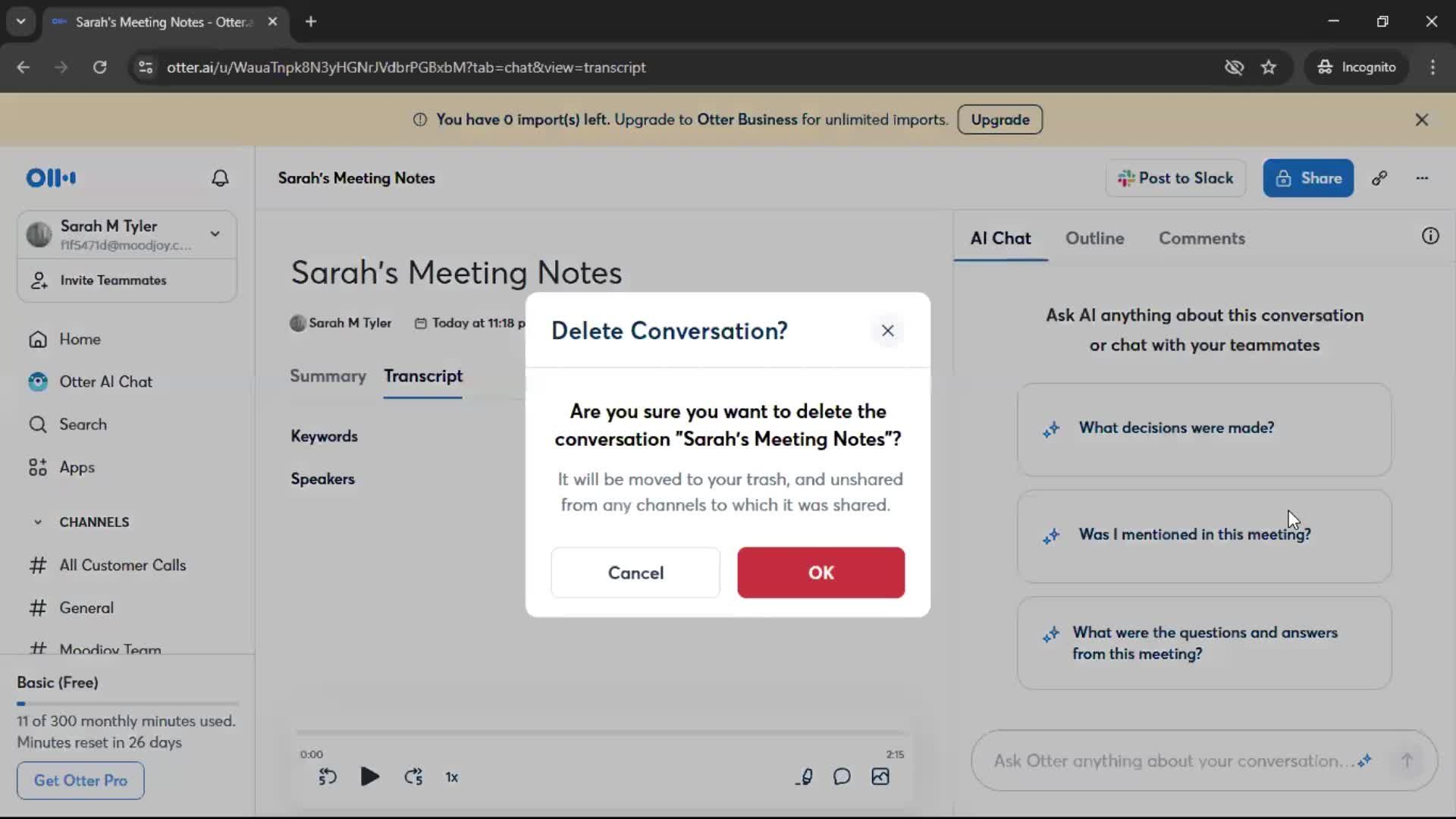
Task: Click the third-party cookies eye icon
Action: click(1234, 67)
